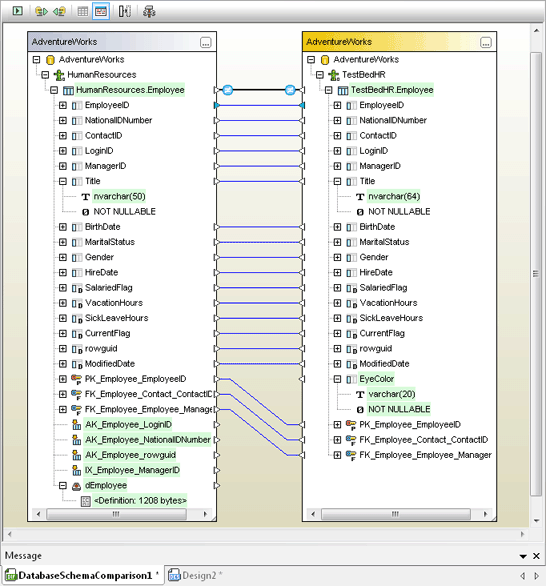The width and height of the screenshot is (546, 586).
Task: Click the main vertical scrollbar thumb
Action: click(536, 274)
